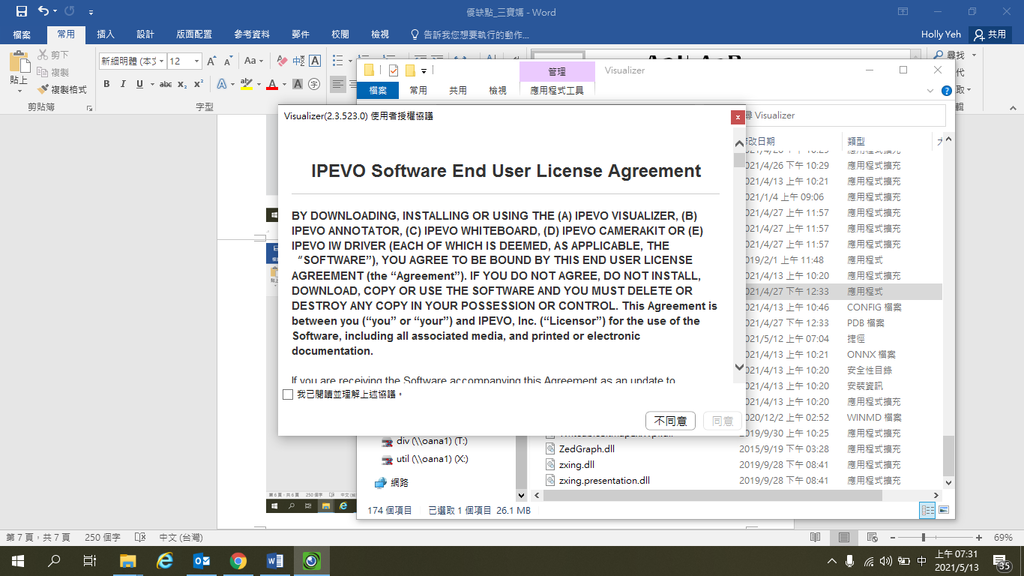Toggle subscript formatting
The height and width of the screenshot is (576, 1024).
click(x=182, y=84)
